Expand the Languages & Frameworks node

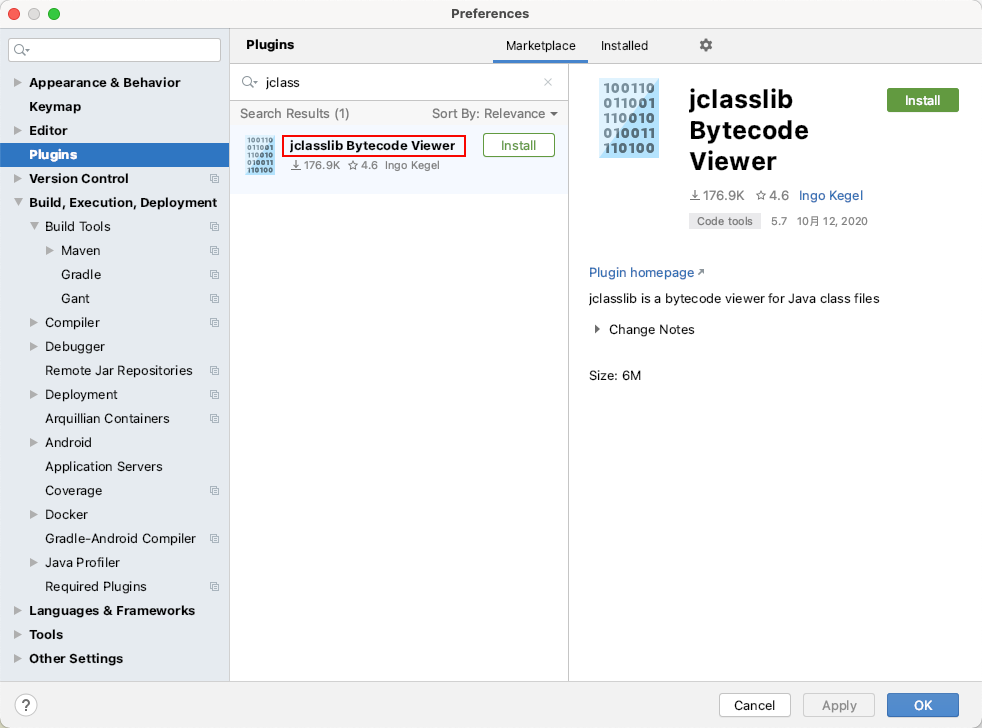tap(18, 610)
